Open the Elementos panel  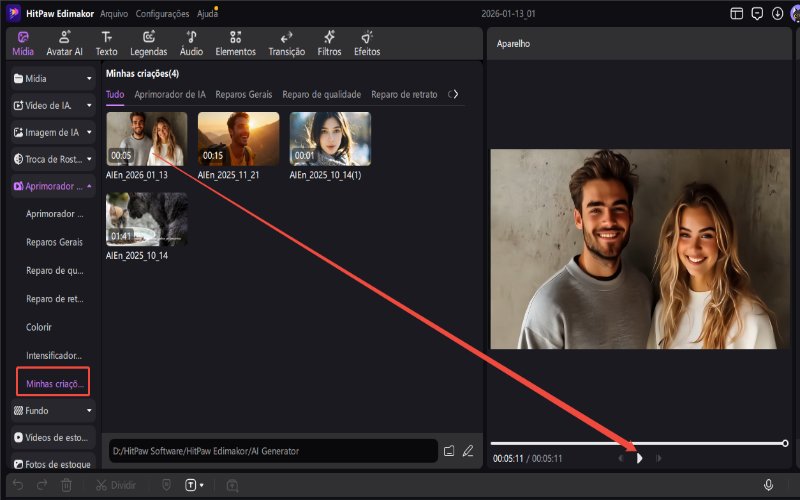point(235,42)
